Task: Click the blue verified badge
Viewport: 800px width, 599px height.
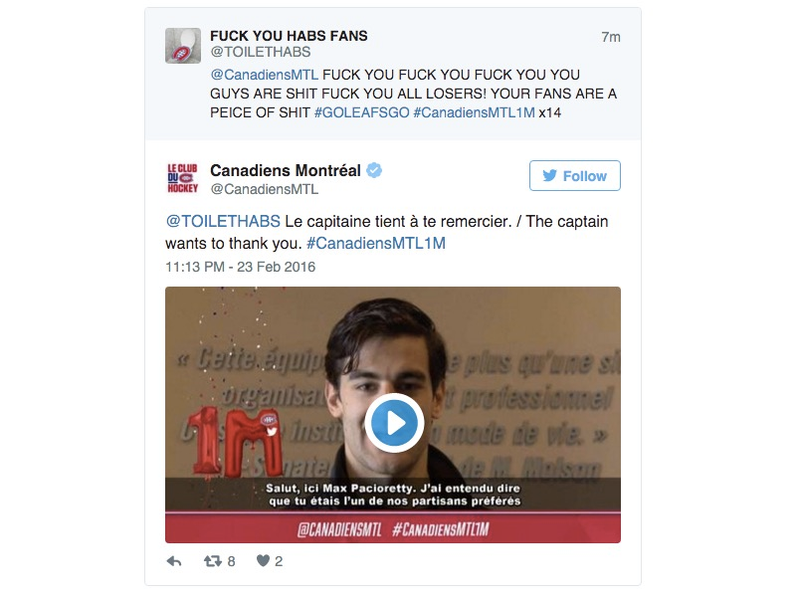Action: coord(374,170)
